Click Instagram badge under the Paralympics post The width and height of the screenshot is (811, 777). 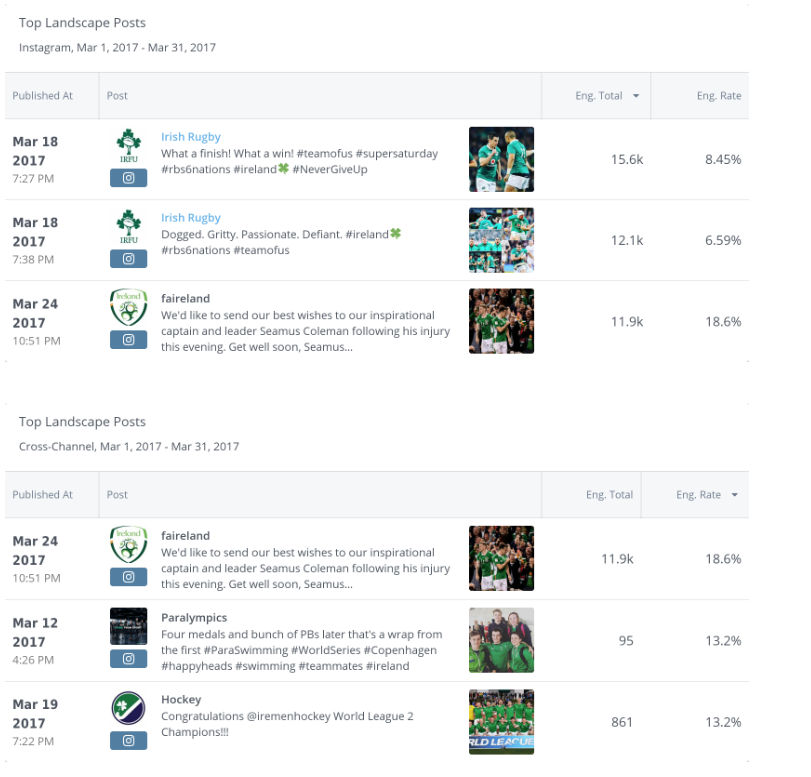128,659
